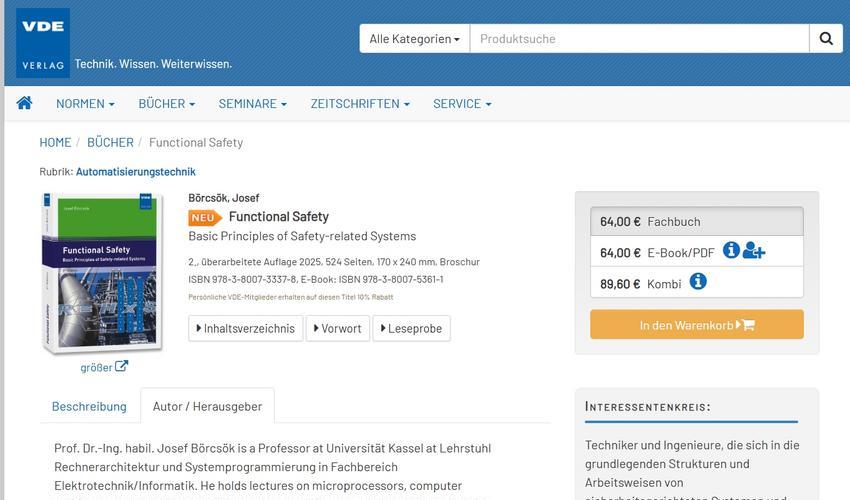Open Automatisierungstechnik rubric link

136,172
